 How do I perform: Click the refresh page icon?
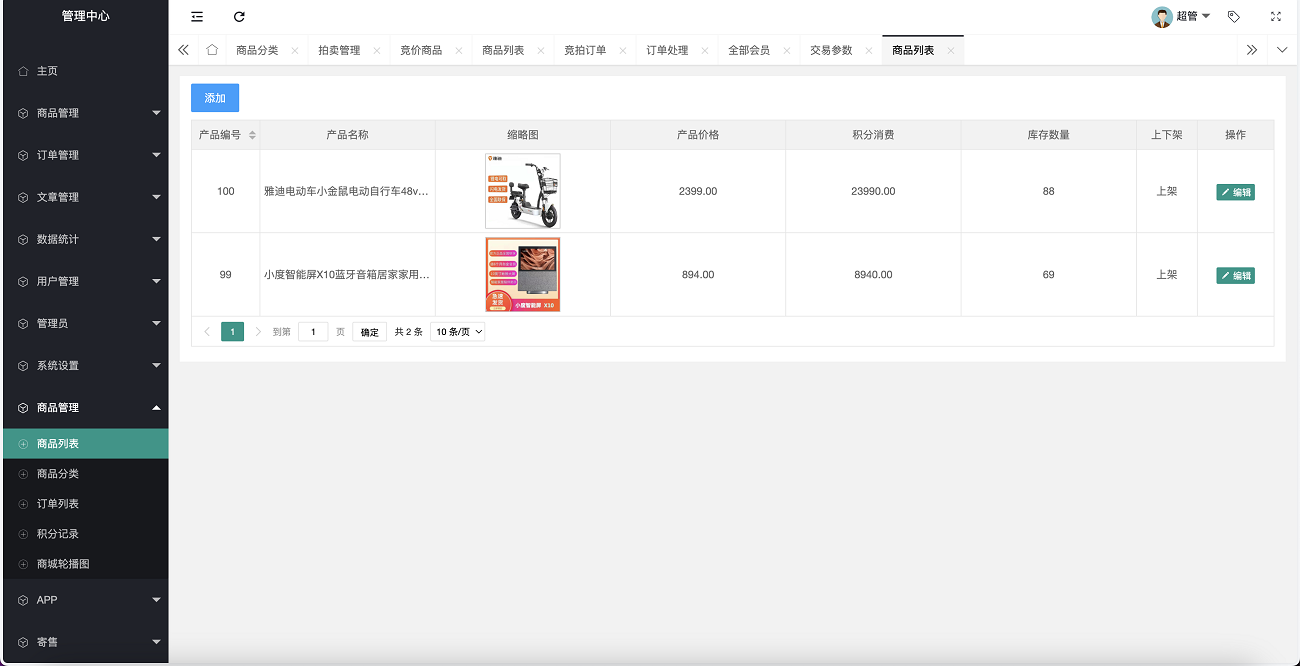click(239, 16)
